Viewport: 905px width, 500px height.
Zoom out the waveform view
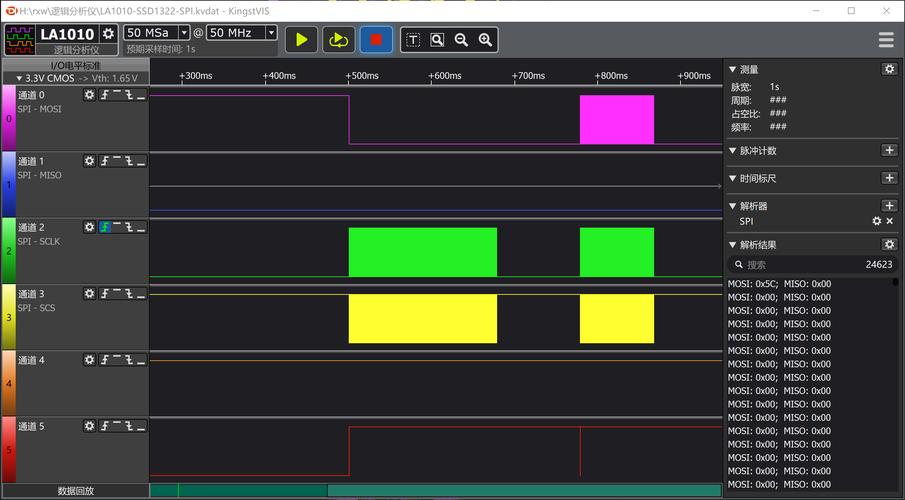pos(461,40)
